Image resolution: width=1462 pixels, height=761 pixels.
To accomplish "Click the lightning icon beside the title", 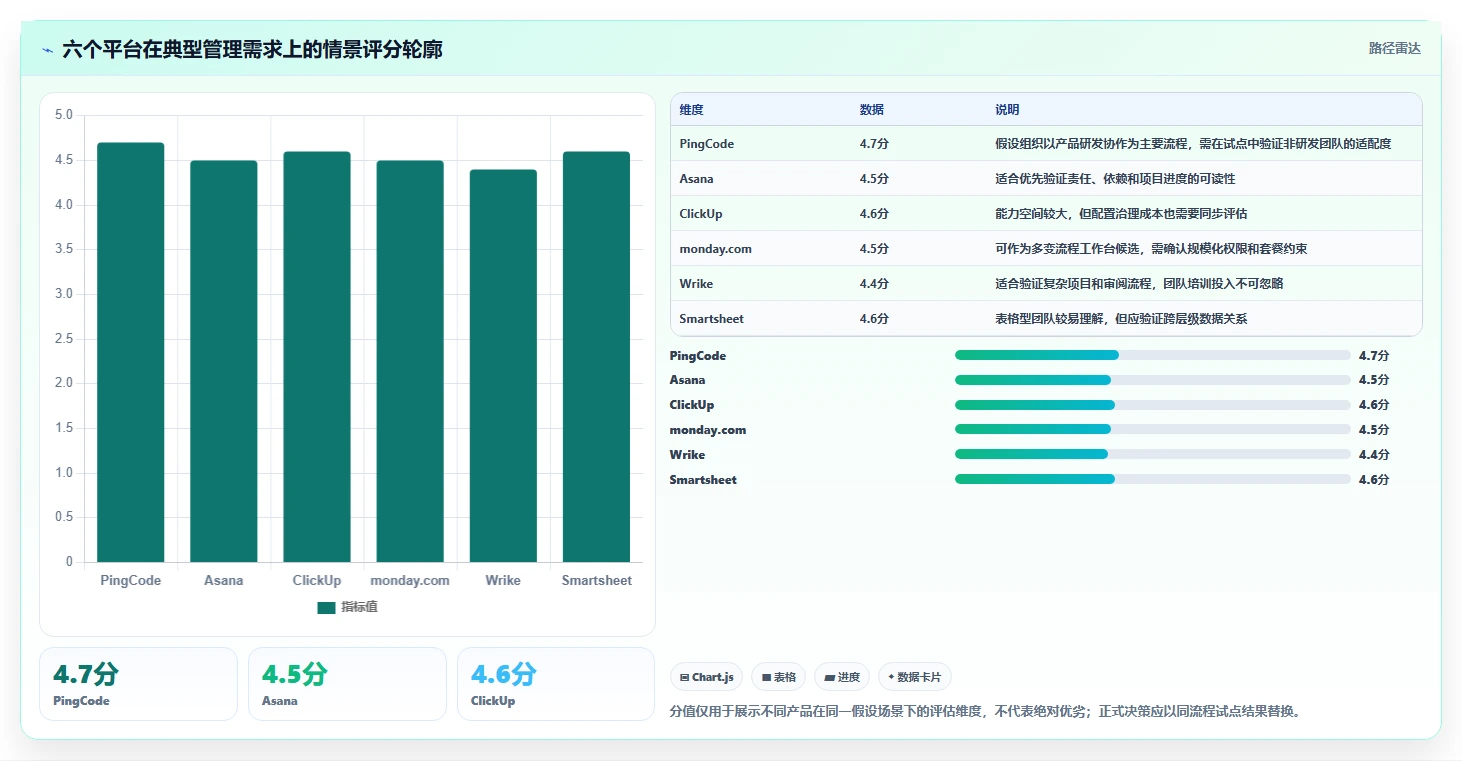I will (x=47, y=50).
